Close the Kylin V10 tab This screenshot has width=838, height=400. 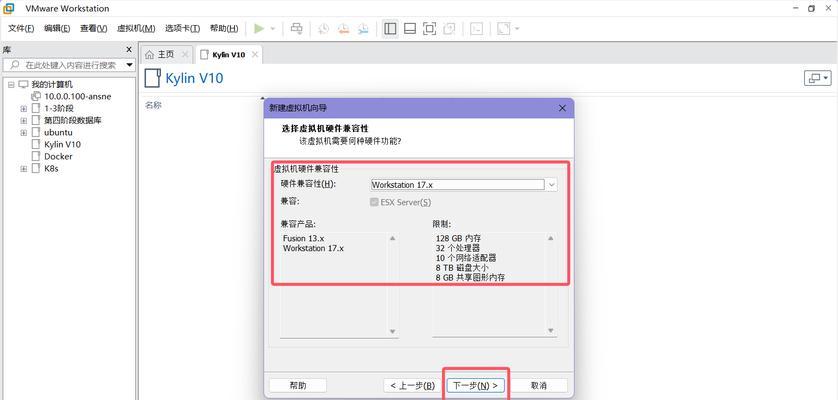pos(255,55)
